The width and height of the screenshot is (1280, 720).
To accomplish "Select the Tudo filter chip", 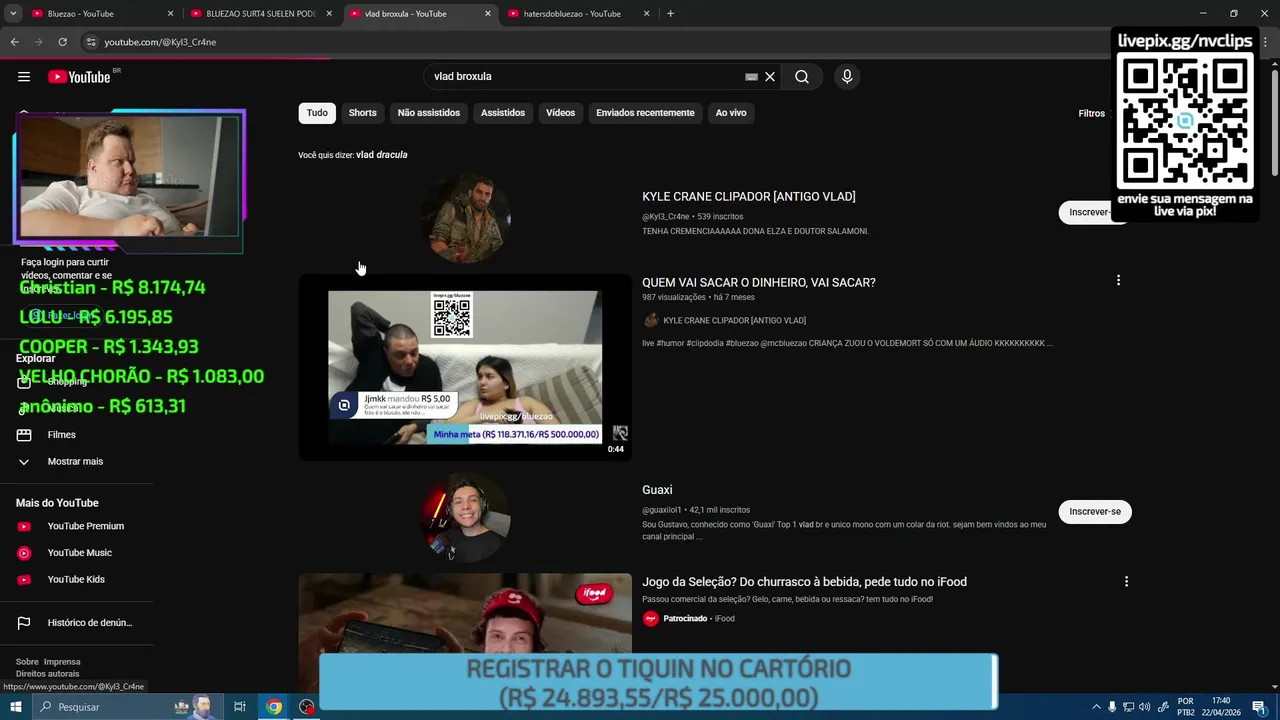I will (x=317, y=113).
